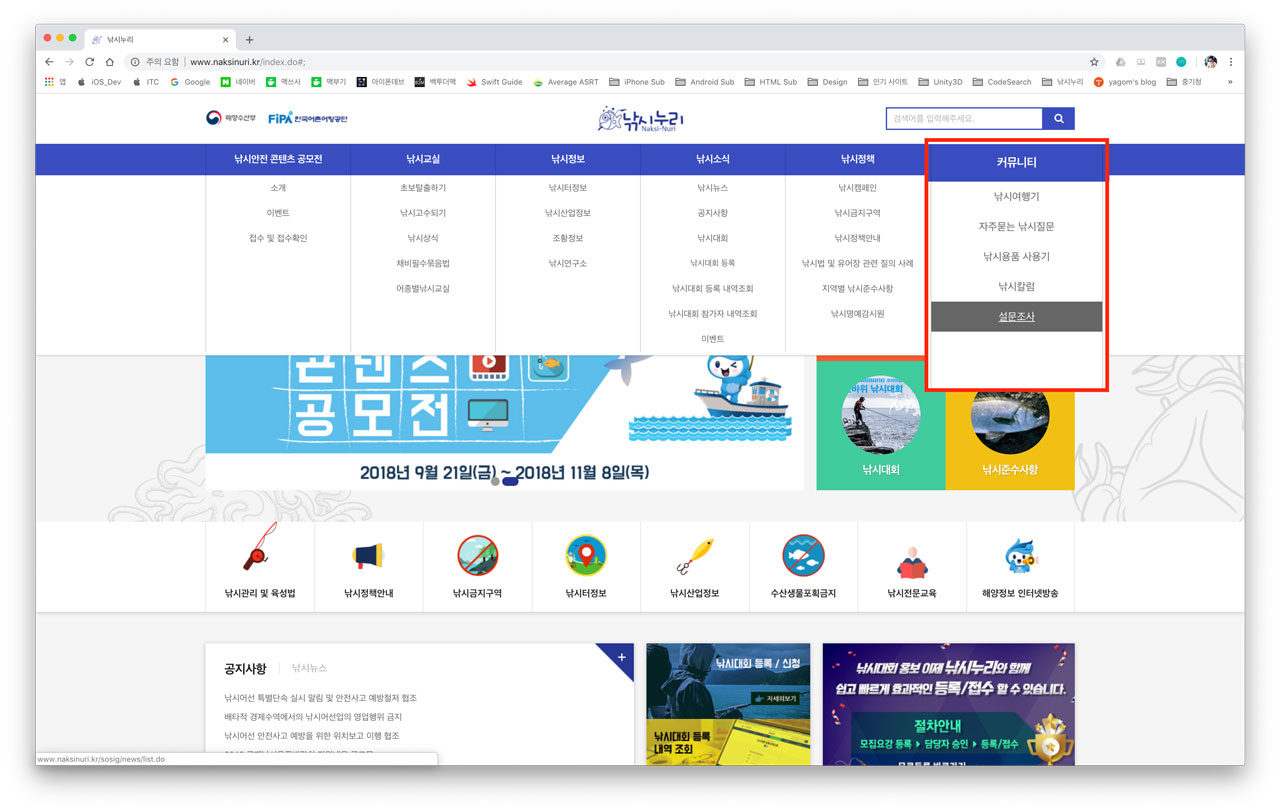Bookmark this page with star icon
The height and width of the screenshot is (812, 1280).
tap(1094, 62)
